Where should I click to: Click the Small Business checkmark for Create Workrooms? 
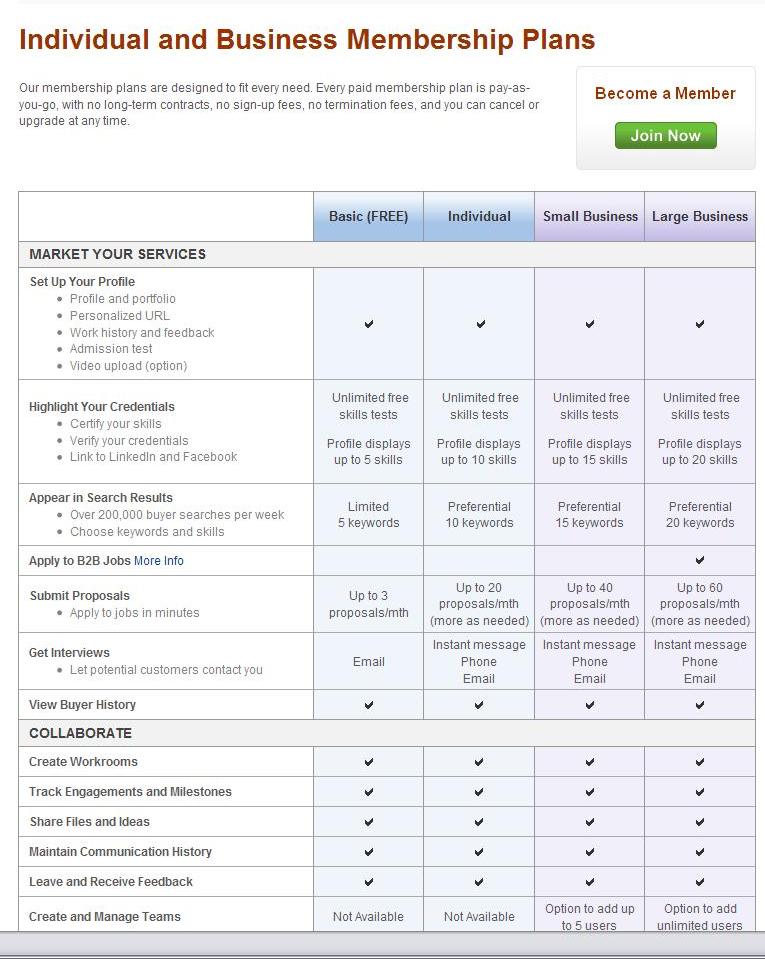pyautogui.click(x=589, y=762)
